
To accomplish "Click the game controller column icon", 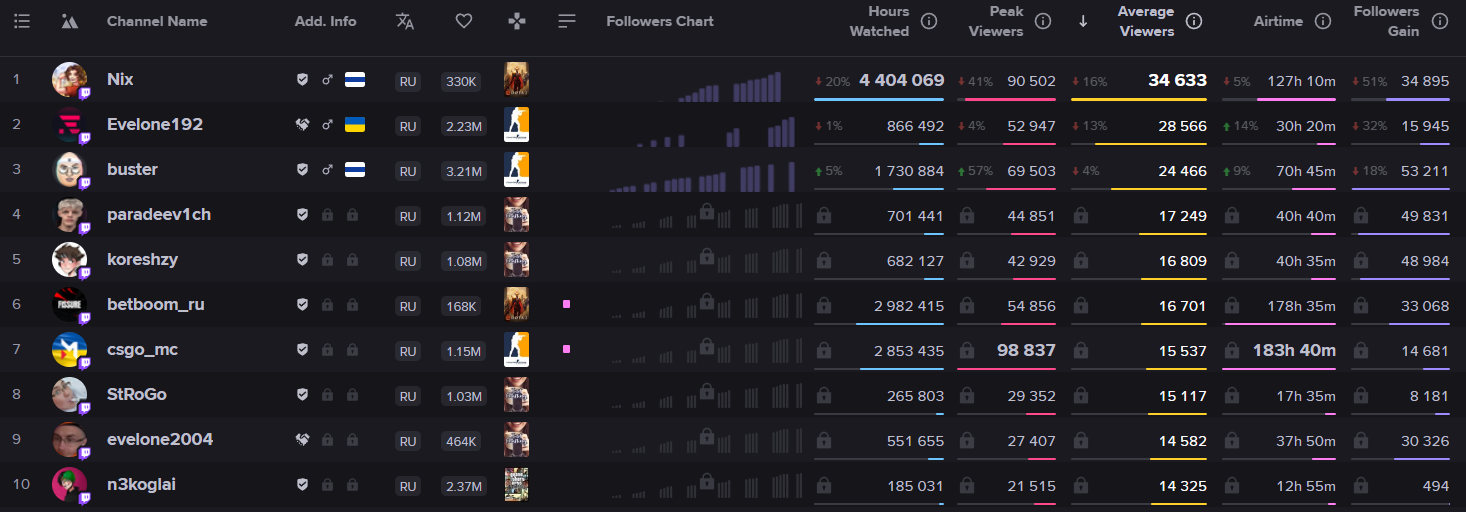I will [x=516, y=21].
